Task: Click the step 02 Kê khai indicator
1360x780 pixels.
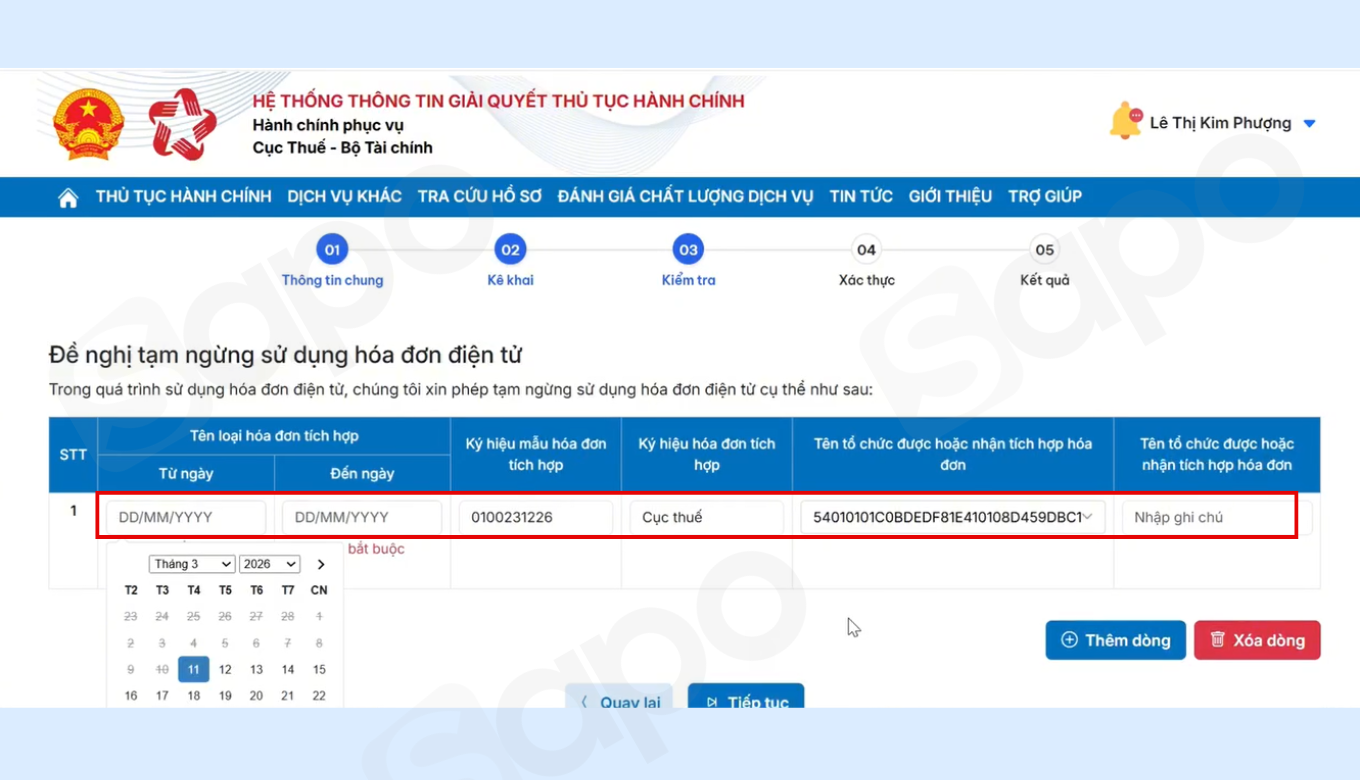Action: tap(510, 249)
